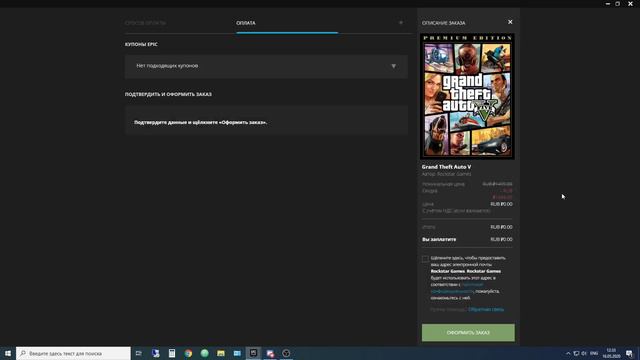
Task: Click the green "Оформить заказ" place order button
Action: click(x=468, y=333)
